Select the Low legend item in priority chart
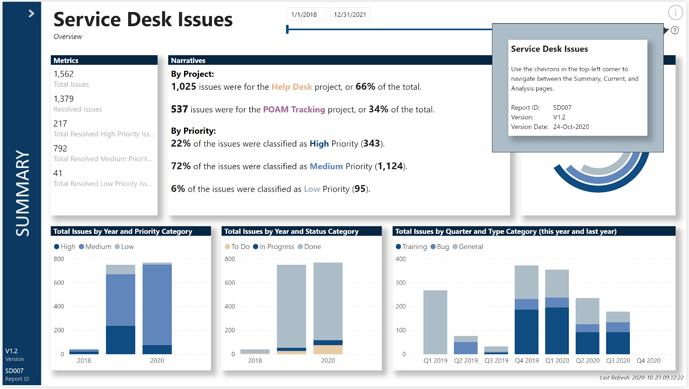689x389 pixels. pyautogui.click(x=124, y=247)
